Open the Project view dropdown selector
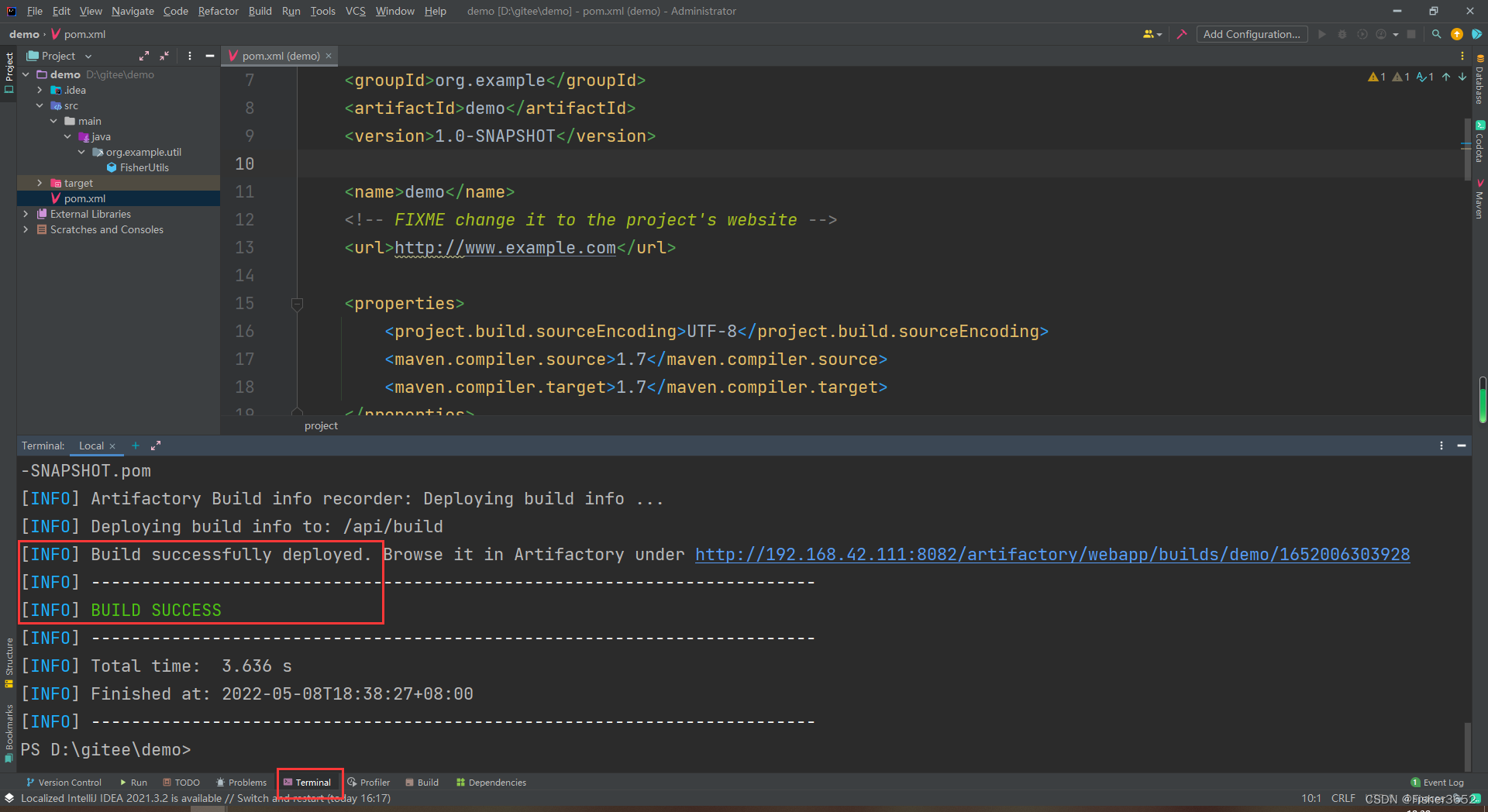Viewport: 1488px width, 812px height. pyautogui.click(x=60, y=56)
